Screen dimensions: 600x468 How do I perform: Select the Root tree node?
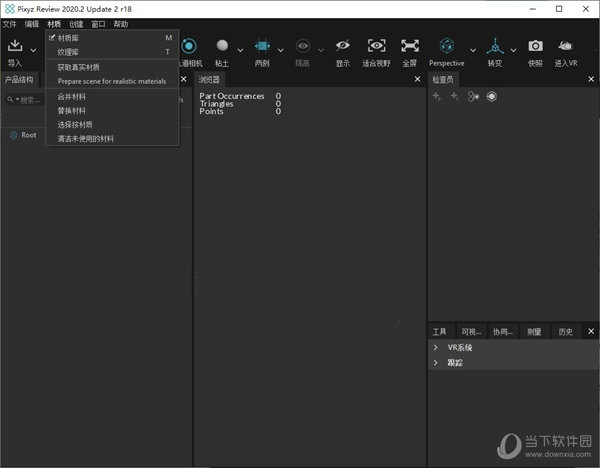29,135
